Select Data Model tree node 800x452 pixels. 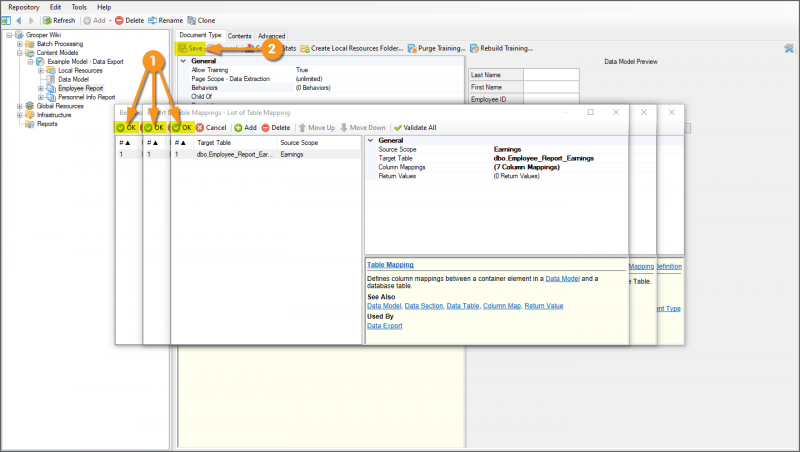tap(73, 79)
